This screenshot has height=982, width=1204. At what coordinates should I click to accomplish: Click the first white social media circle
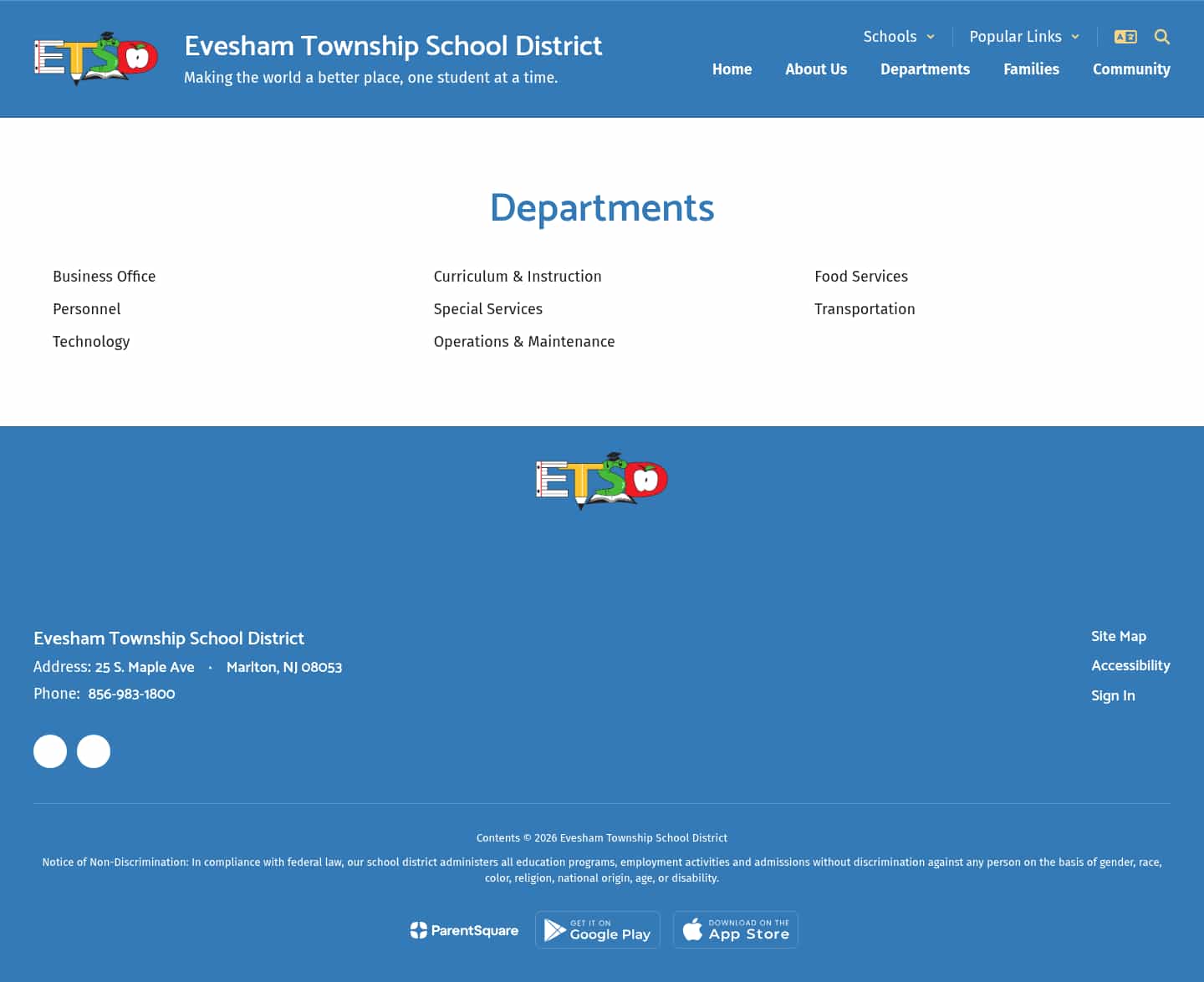pos(50,751)
